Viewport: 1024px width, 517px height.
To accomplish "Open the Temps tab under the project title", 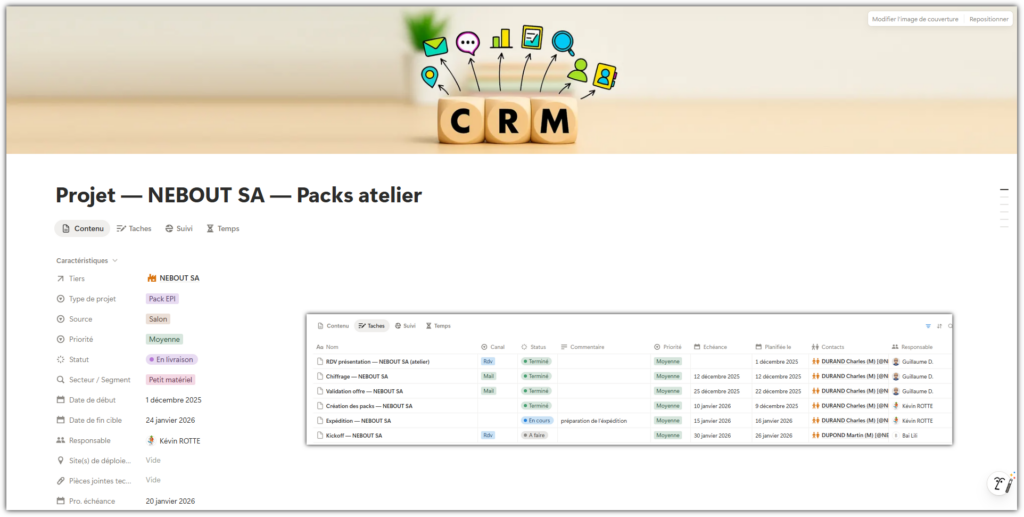I will (223, 228).
